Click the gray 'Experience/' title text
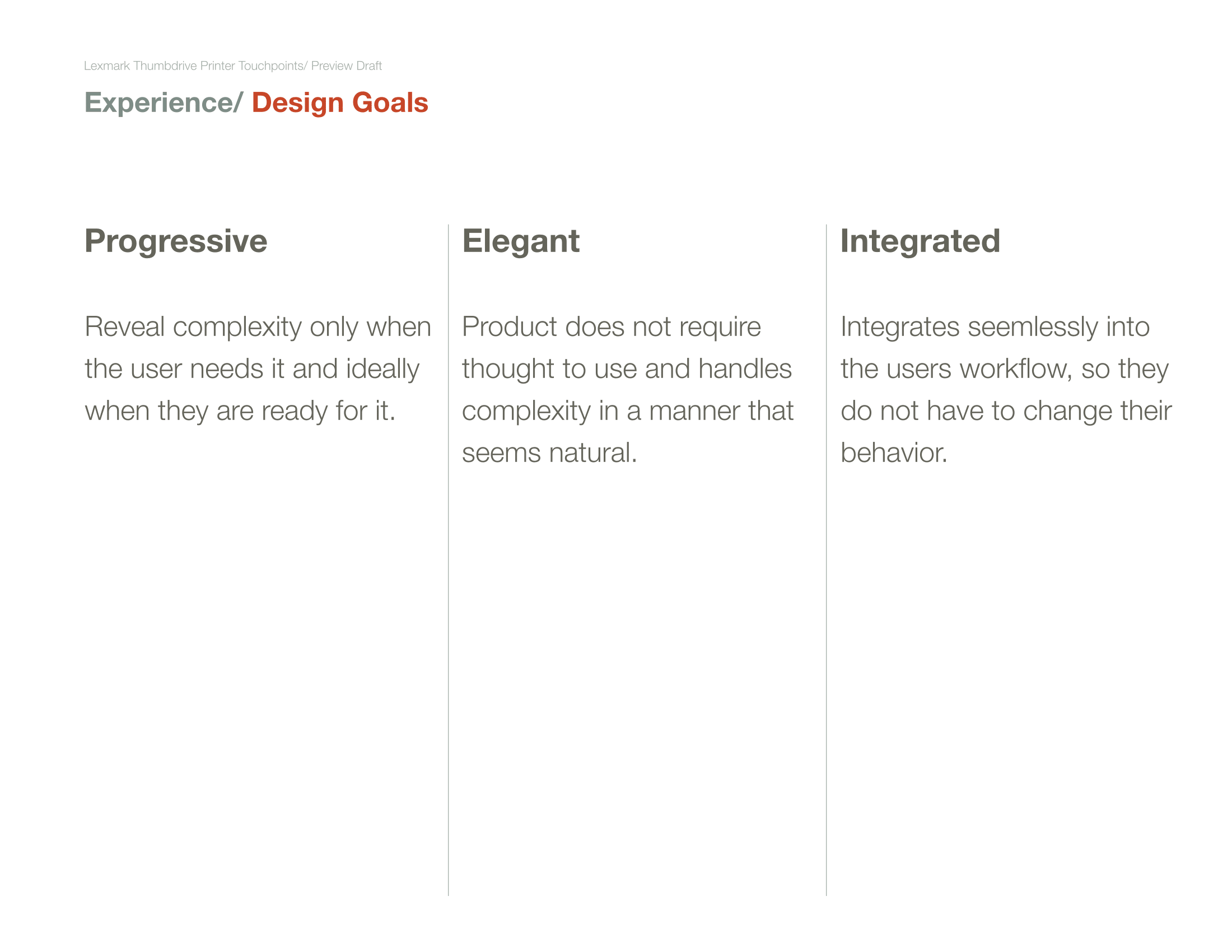The height and width of the screenshot is (952, 1232). [164, 103]
